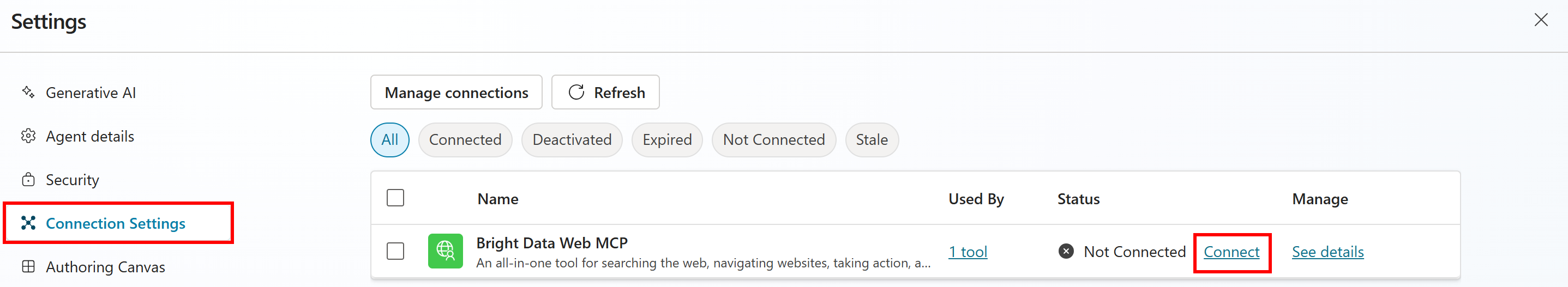1568x287 pixels.
Task: Click the Generative AI sparkle icon
Action: pyautogui.click(x=28, y=93)
